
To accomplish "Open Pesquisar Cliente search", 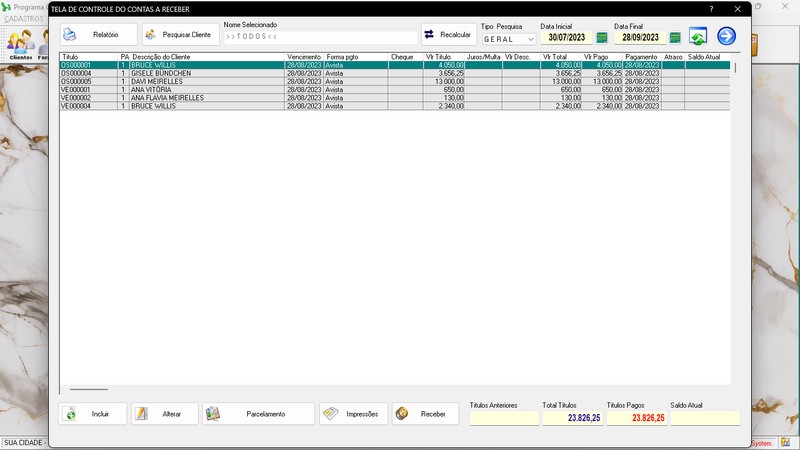I will [x=181, y=35].
